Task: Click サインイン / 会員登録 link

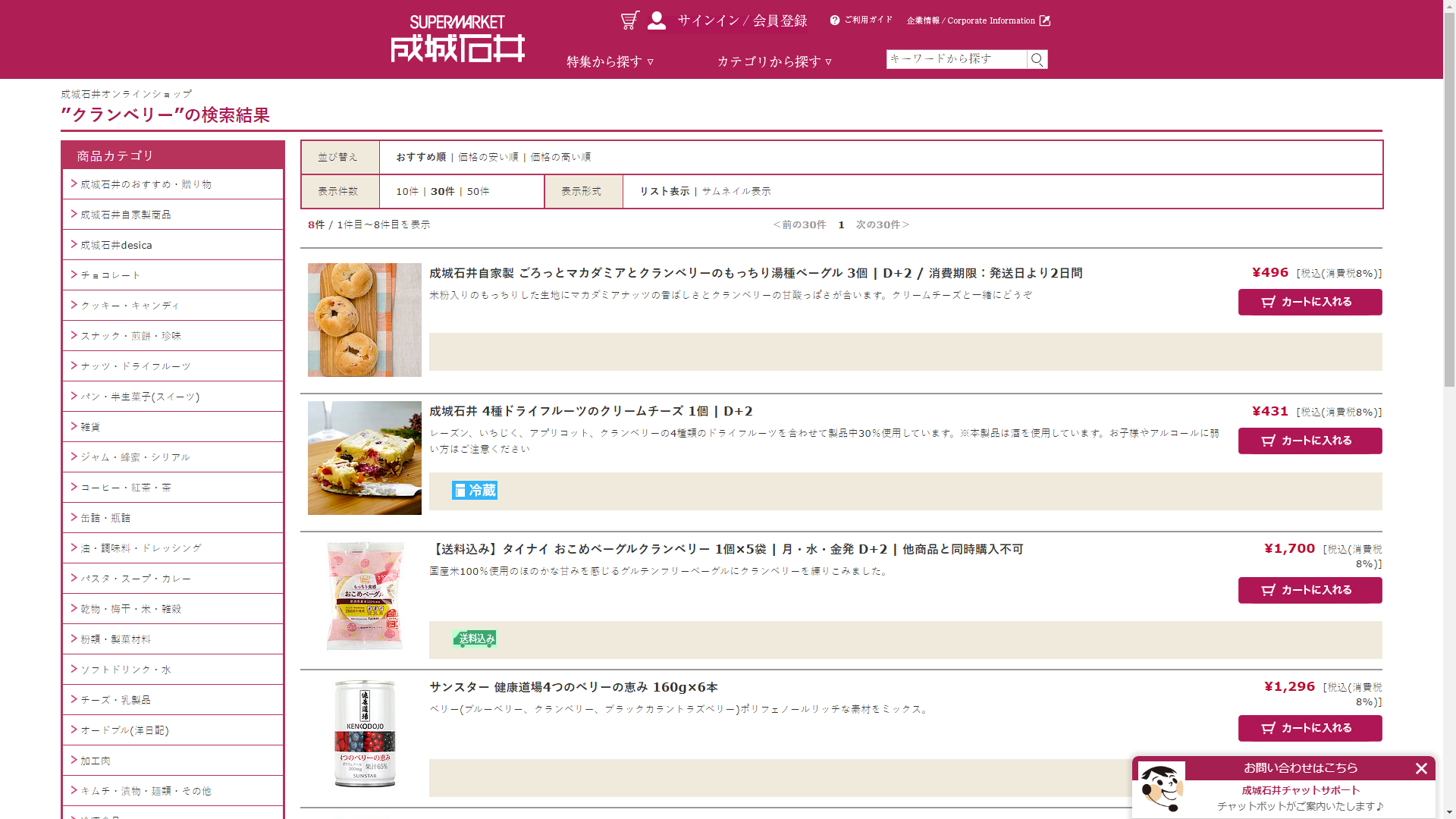Action: click(x=742, y=20)
